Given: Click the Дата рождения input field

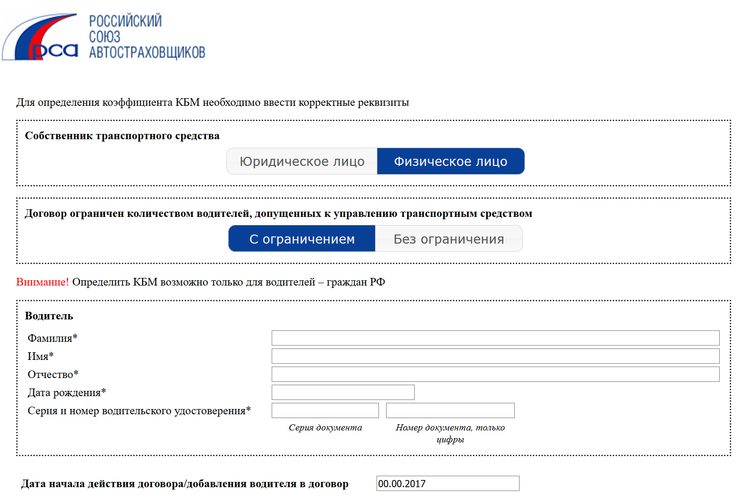Looking at the screenshot, I should click(x=343, y=392).
